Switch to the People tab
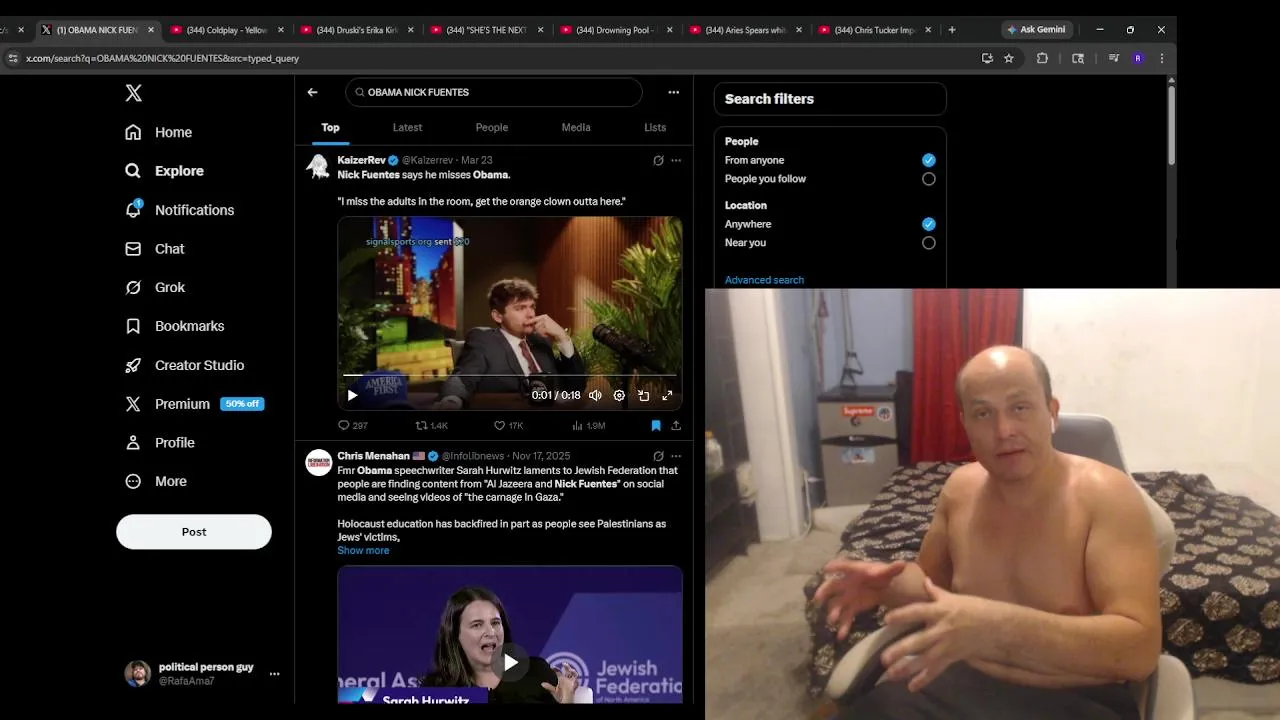This screenshot has width=1280, height=720. point(491,128)
